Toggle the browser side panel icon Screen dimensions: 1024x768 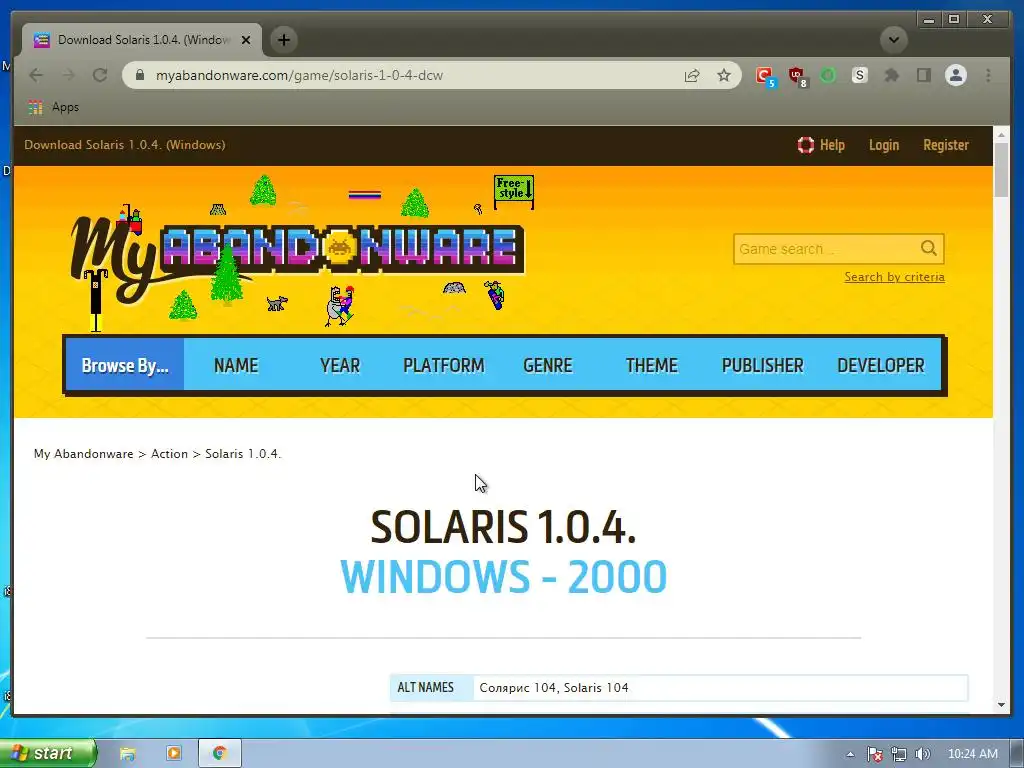click(x=923, y=75)
